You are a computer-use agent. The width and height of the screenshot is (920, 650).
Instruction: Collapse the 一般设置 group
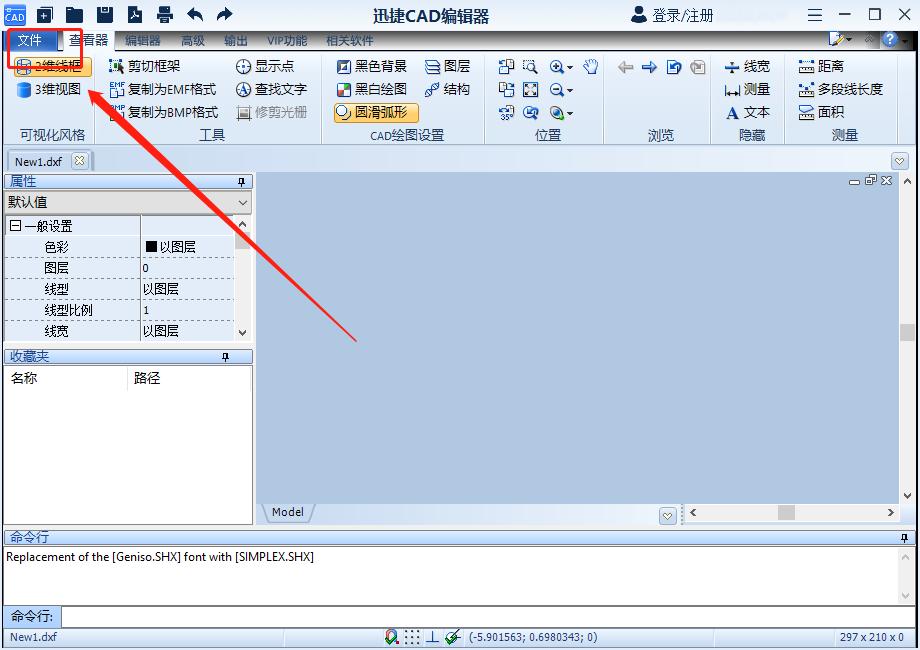click(x=16, y=225)
